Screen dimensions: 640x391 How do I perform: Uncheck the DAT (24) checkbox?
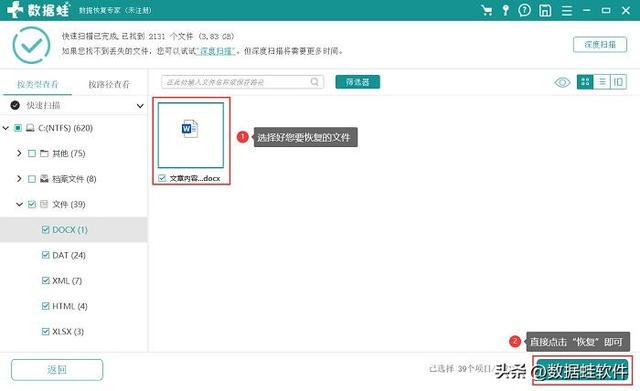[x=46, y=255]
